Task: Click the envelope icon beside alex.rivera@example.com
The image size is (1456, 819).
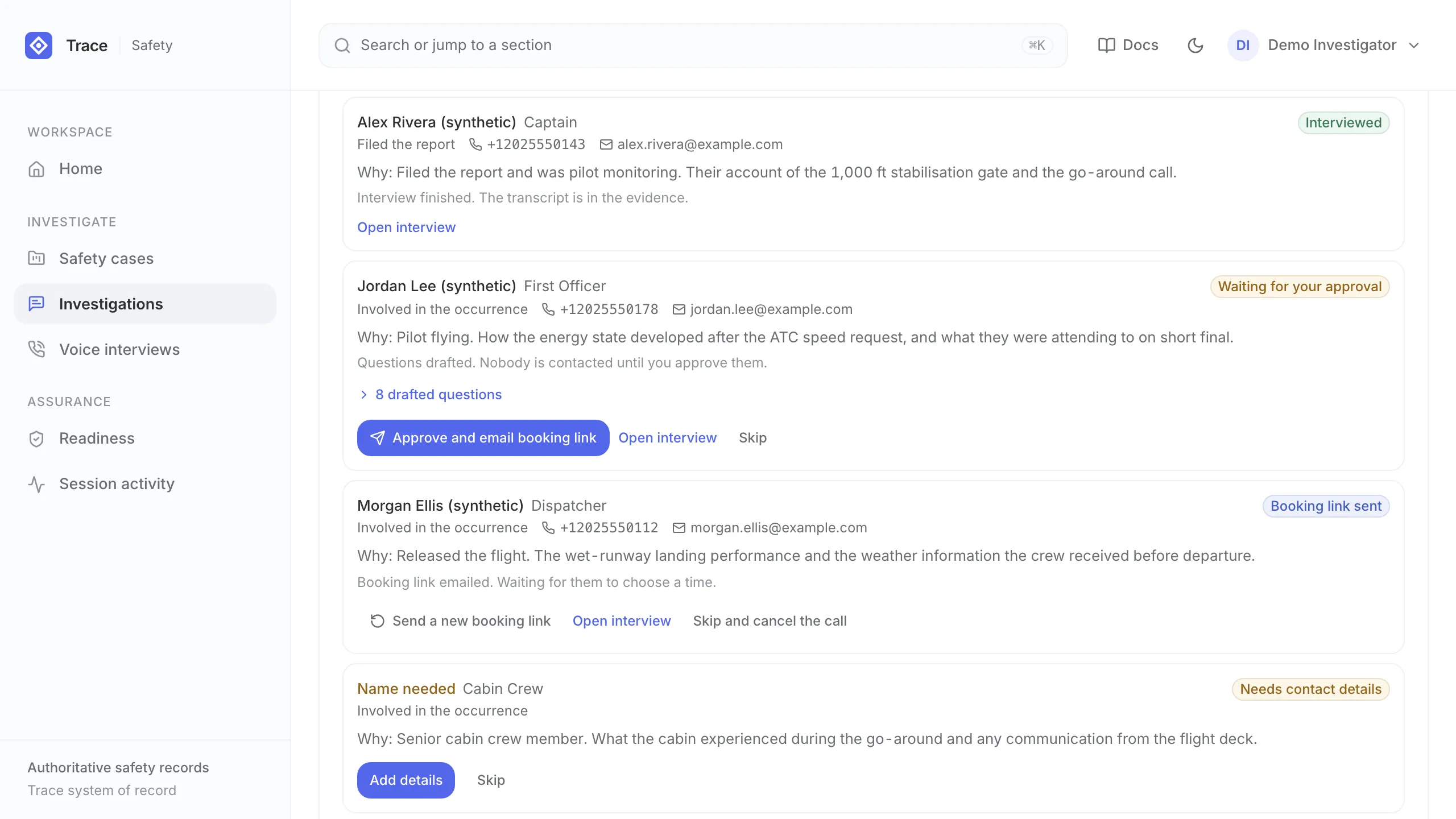Action: tap(606, 144)
